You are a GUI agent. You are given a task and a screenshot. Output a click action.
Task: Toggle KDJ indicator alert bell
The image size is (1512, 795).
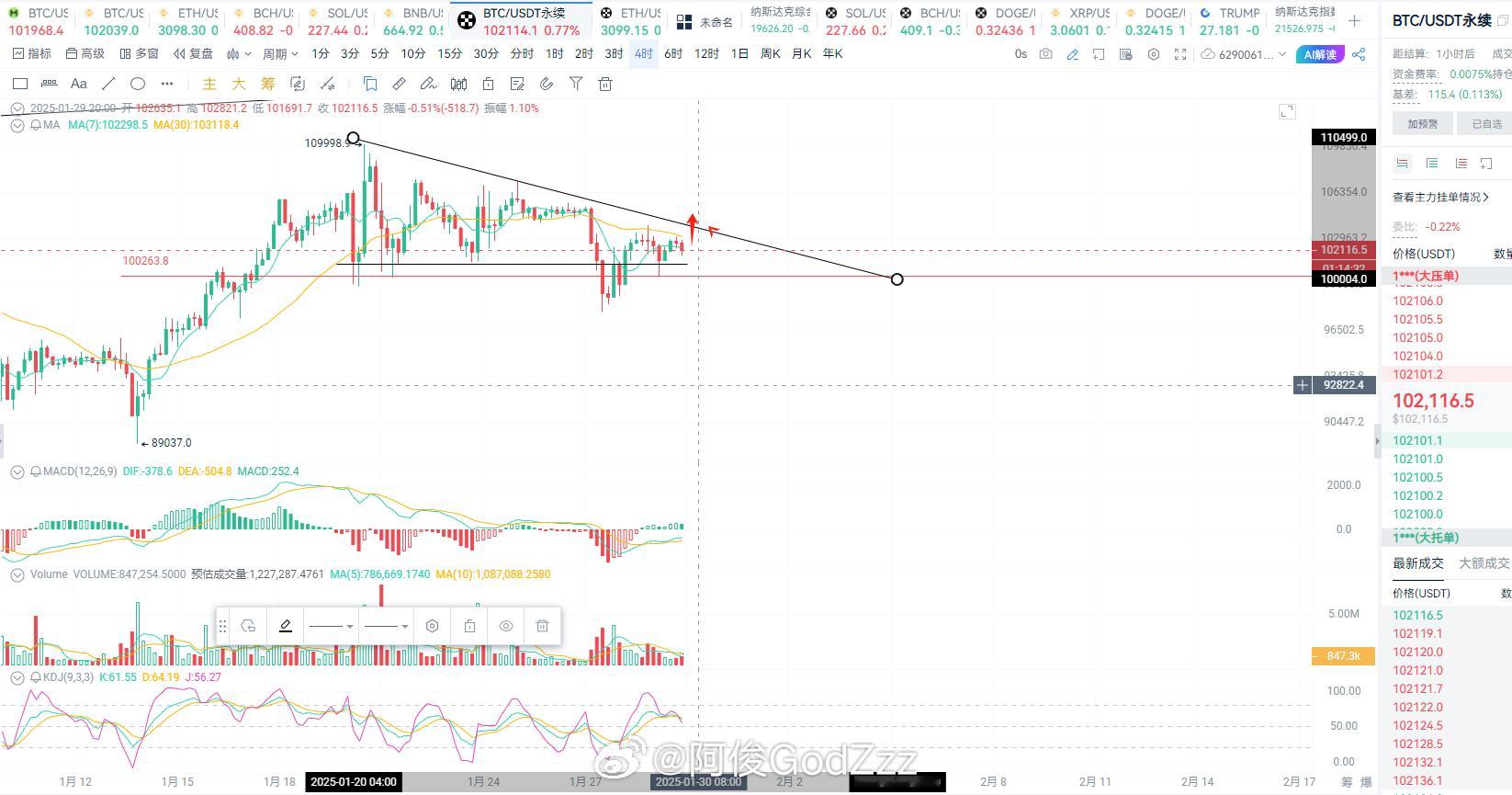pos(36,677)
